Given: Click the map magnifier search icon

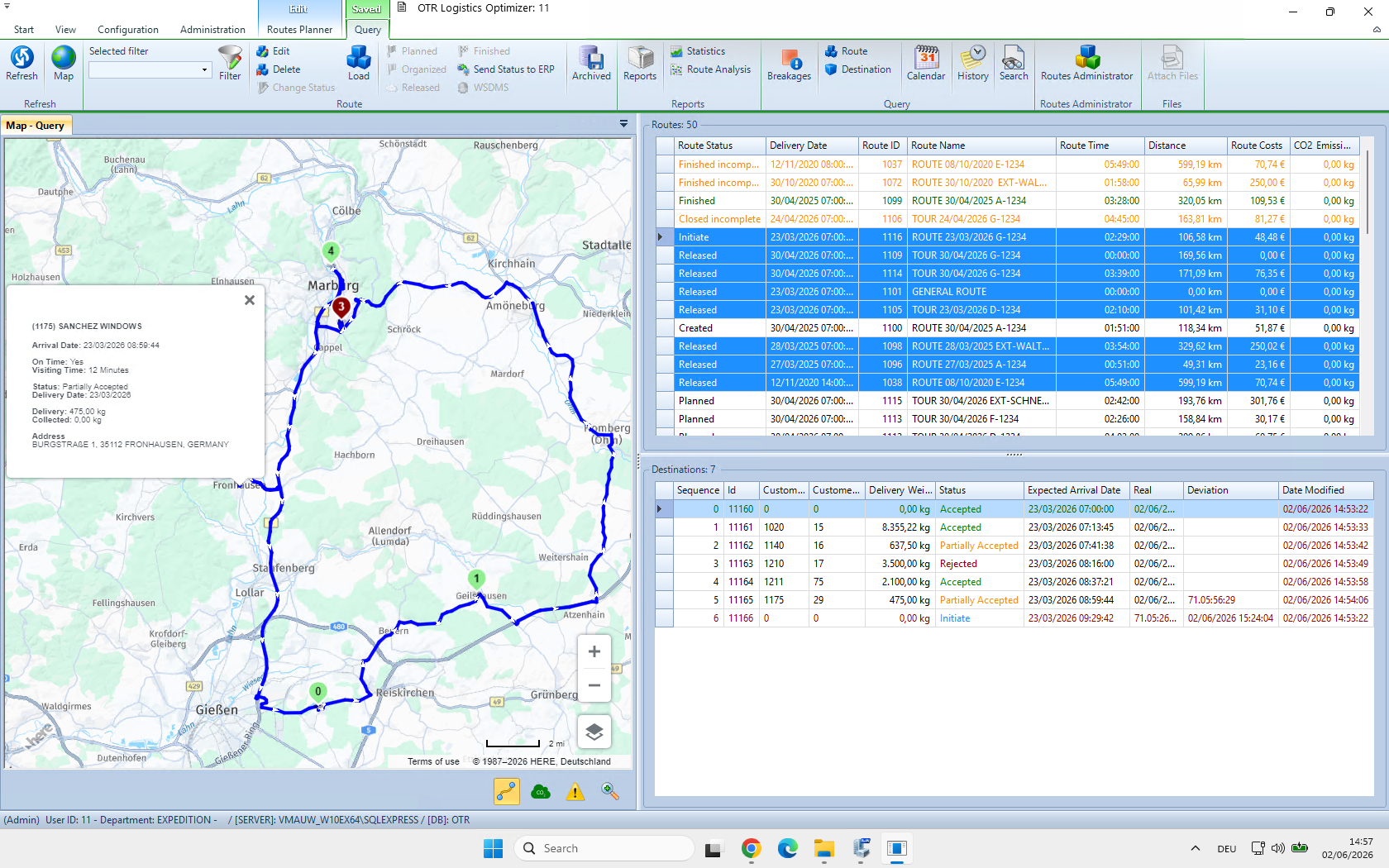Looking at the screenshot, I should coord(610,792).
